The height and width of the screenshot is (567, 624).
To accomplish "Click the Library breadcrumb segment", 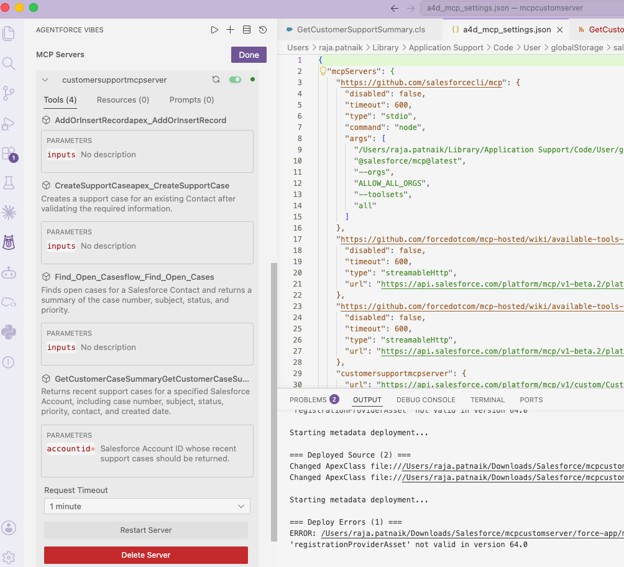I will [385, 48].
